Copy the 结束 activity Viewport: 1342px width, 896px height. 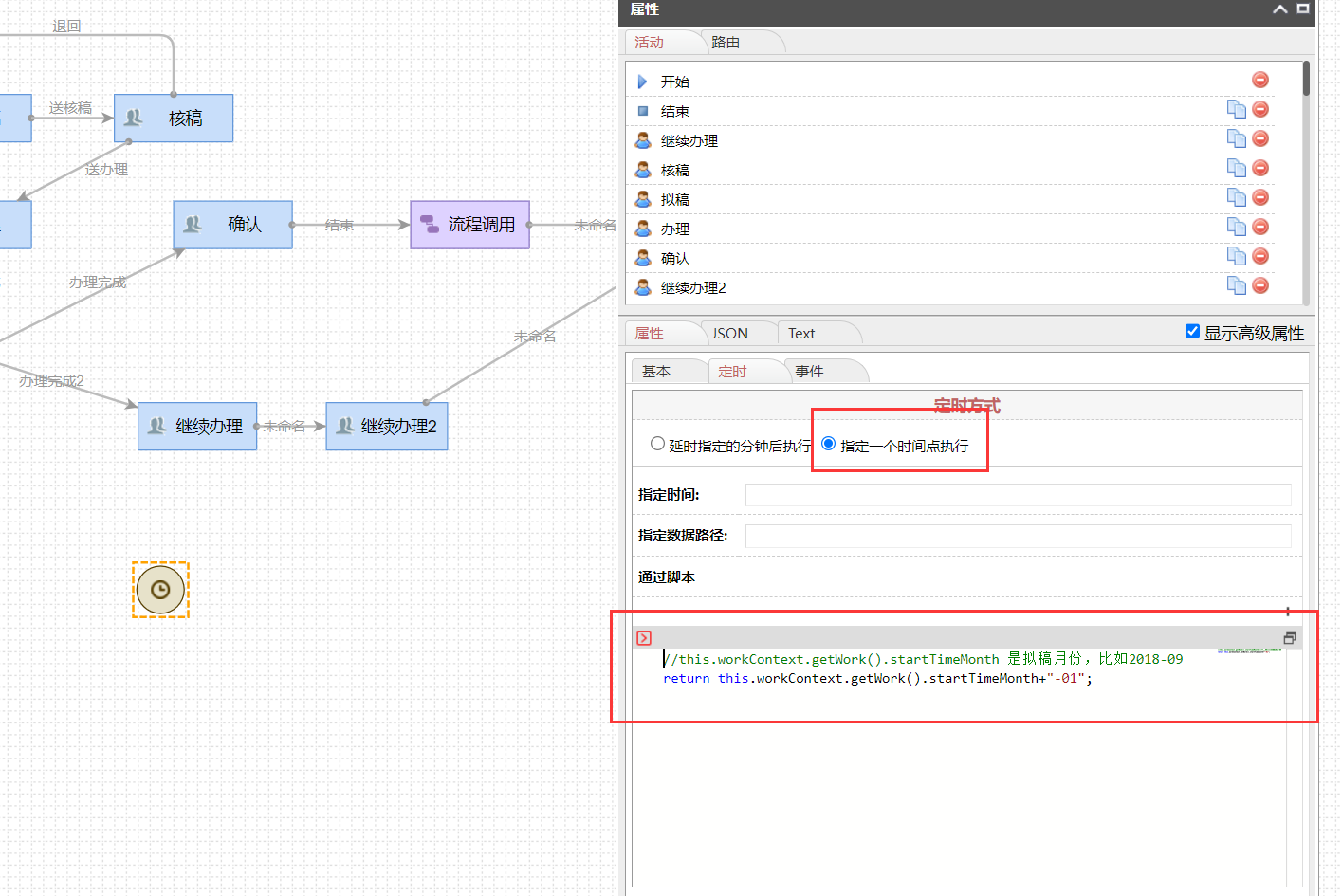coord(1236,110)
